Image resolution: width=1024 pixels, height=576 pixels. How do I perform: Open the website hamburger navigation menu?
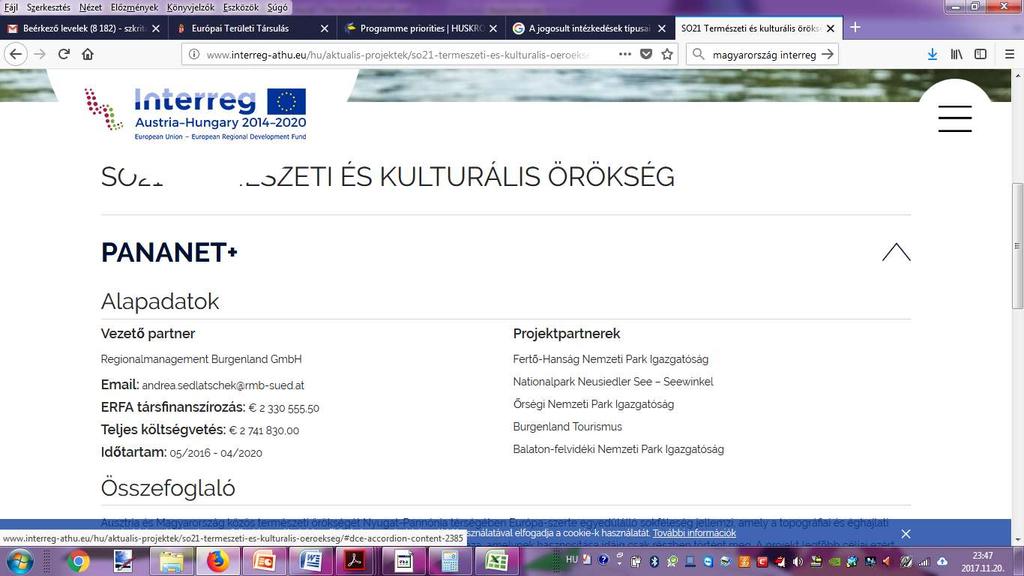(955, 119)
